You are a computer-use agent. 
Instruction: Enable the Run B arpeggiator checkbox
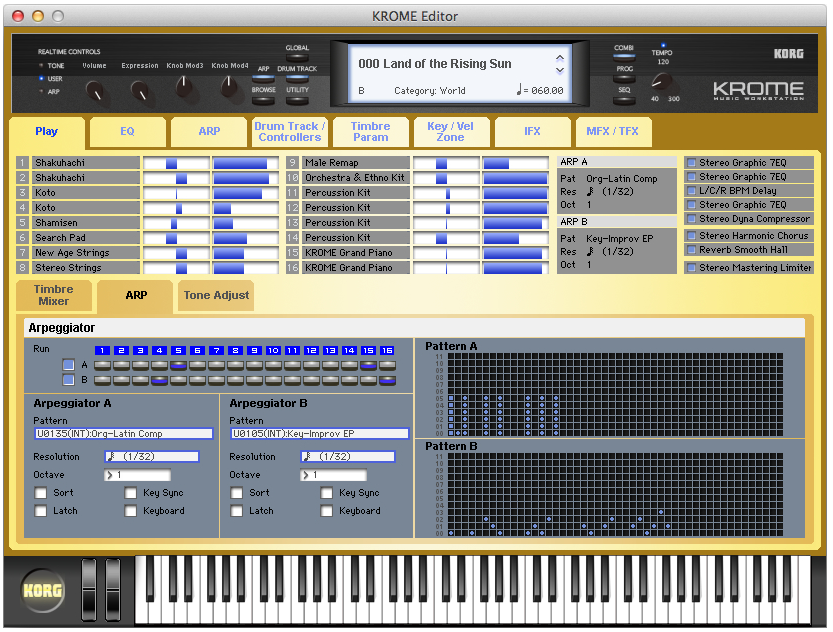coord(68,380)
